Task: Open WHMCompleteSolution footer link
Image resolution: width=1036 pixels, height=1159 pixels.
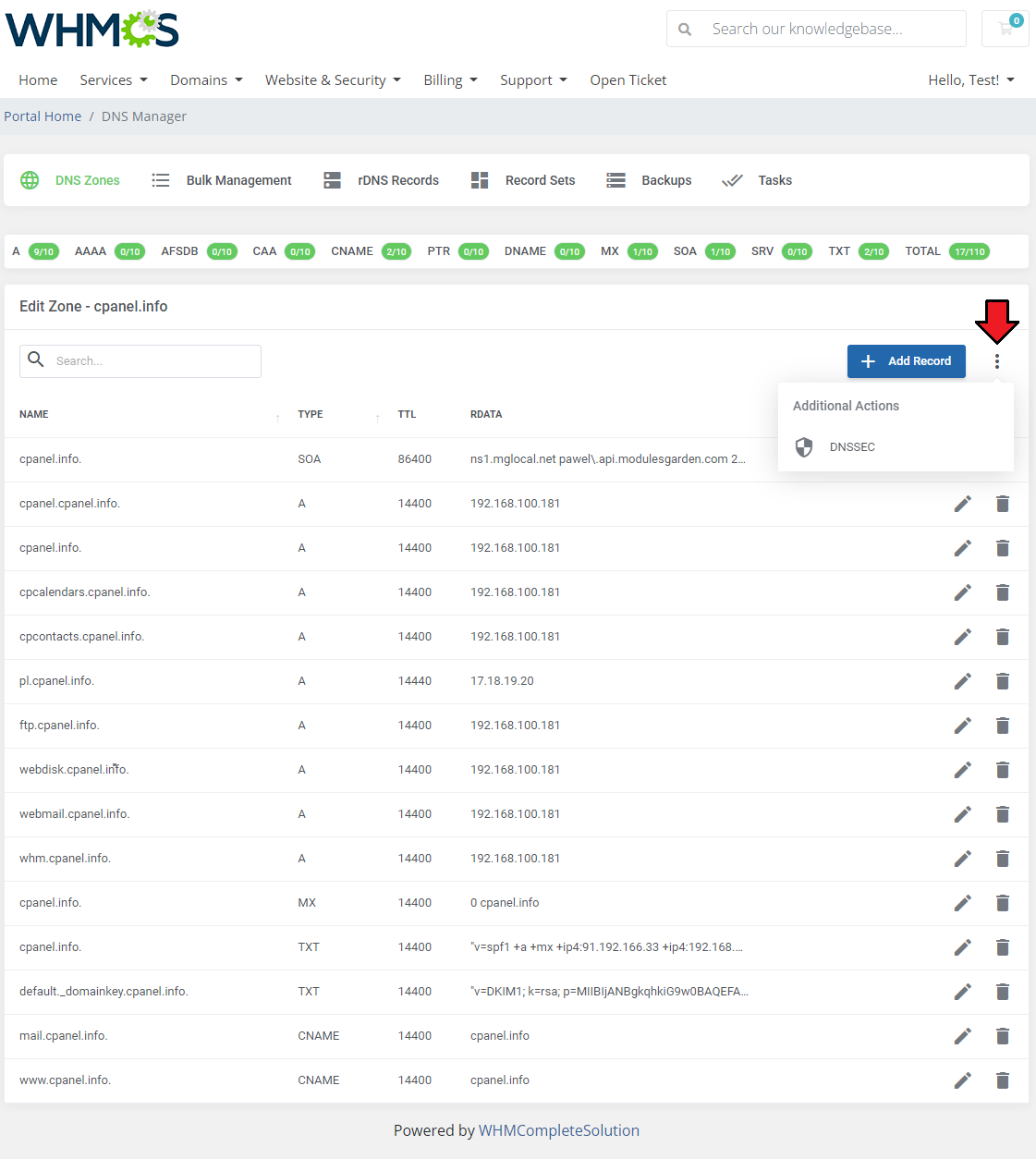Action: [559, 1131]
